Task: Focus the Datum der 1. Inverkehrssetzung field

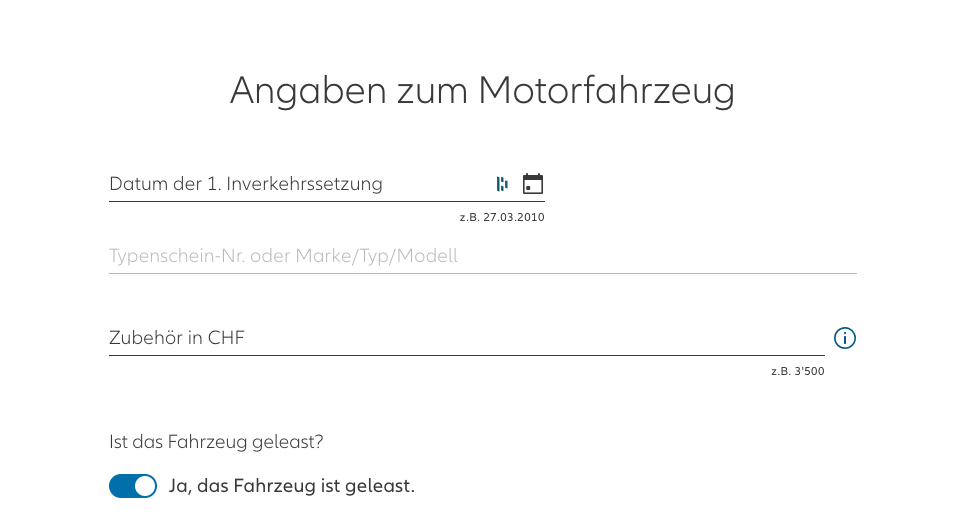Action: (300, 185)
